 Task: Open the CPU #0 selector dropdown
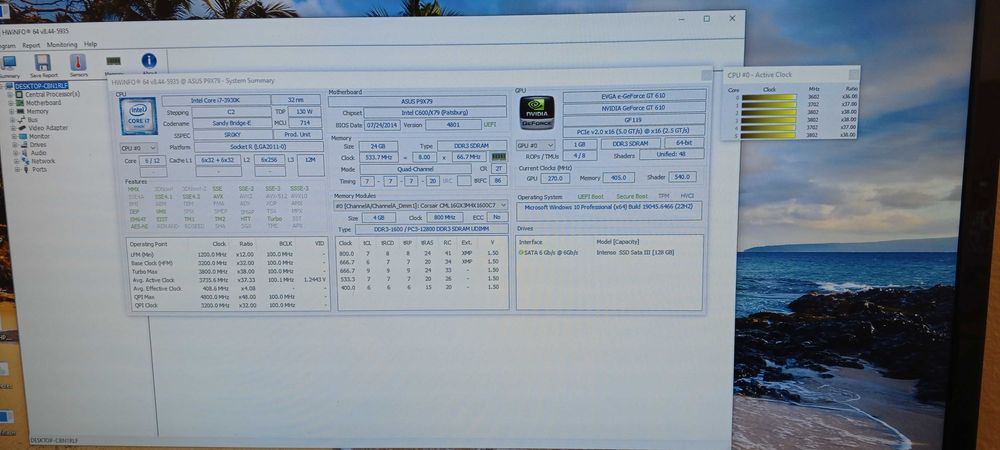[x=138, y=148]
